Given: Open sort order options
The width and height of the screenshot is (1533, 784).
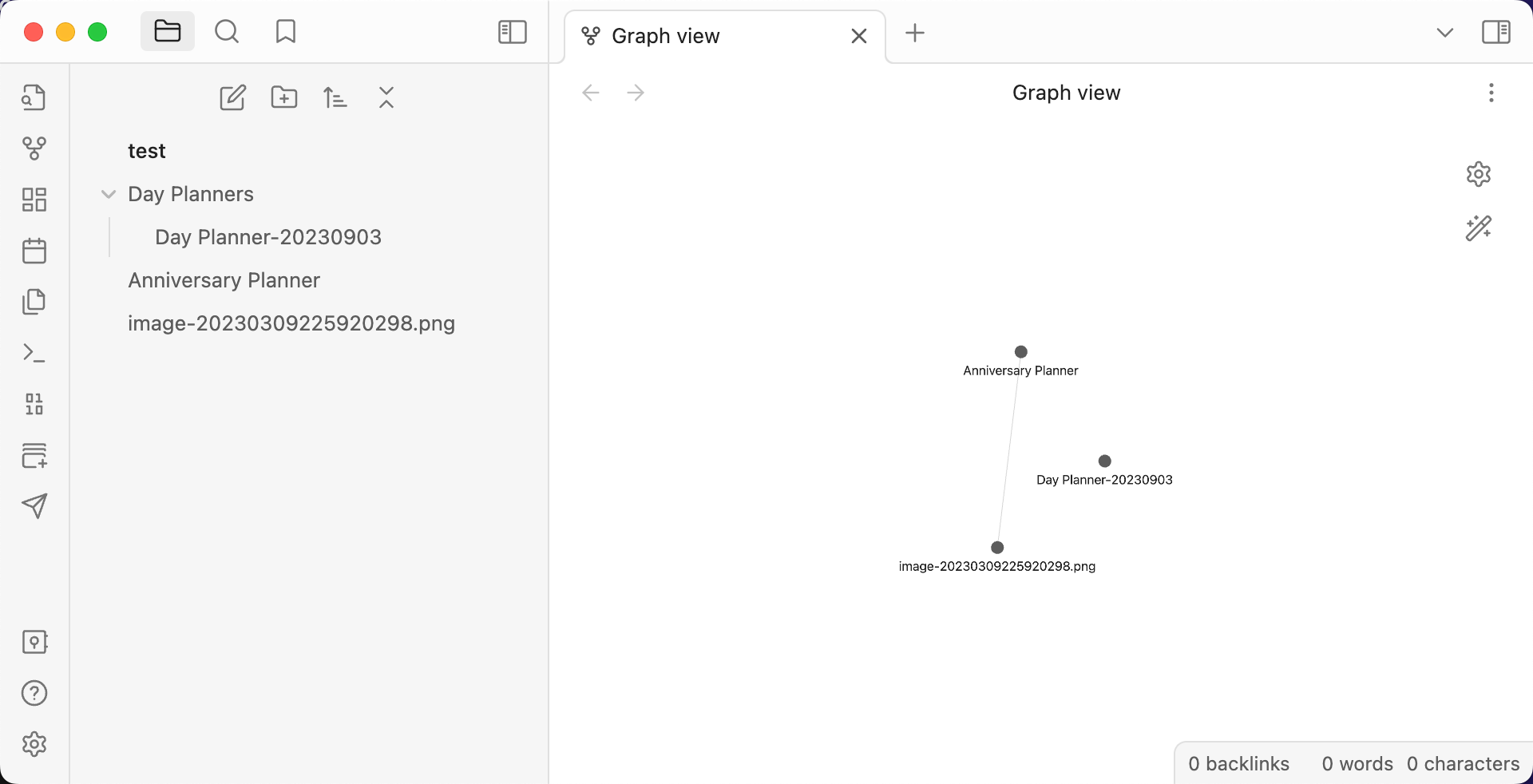Looking at the screenshot, I should [x=335, y=97].
